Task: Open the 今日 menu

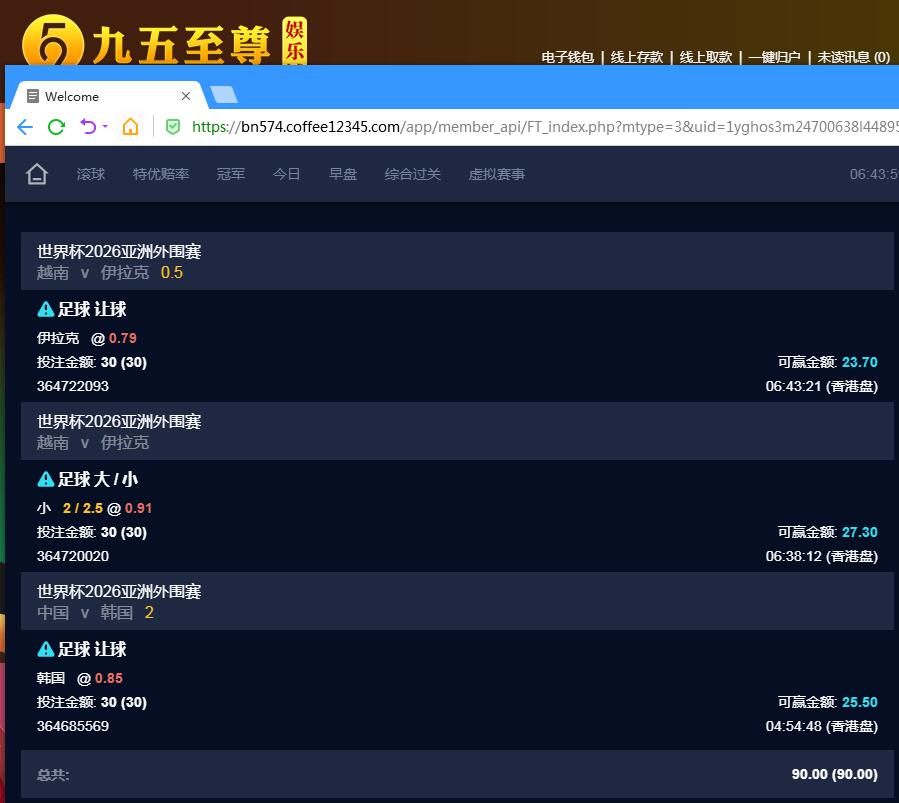Action: [x=287, y=174]
